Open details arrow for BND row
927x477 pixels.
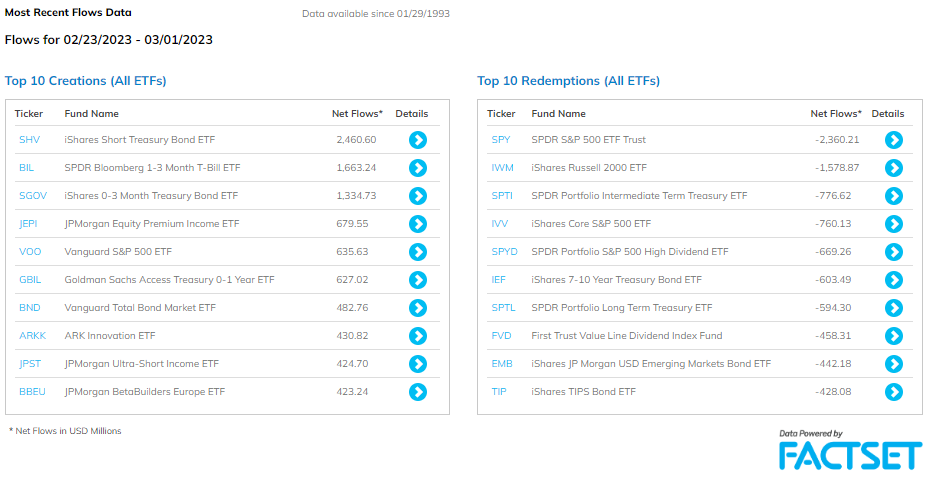point(417,308)
